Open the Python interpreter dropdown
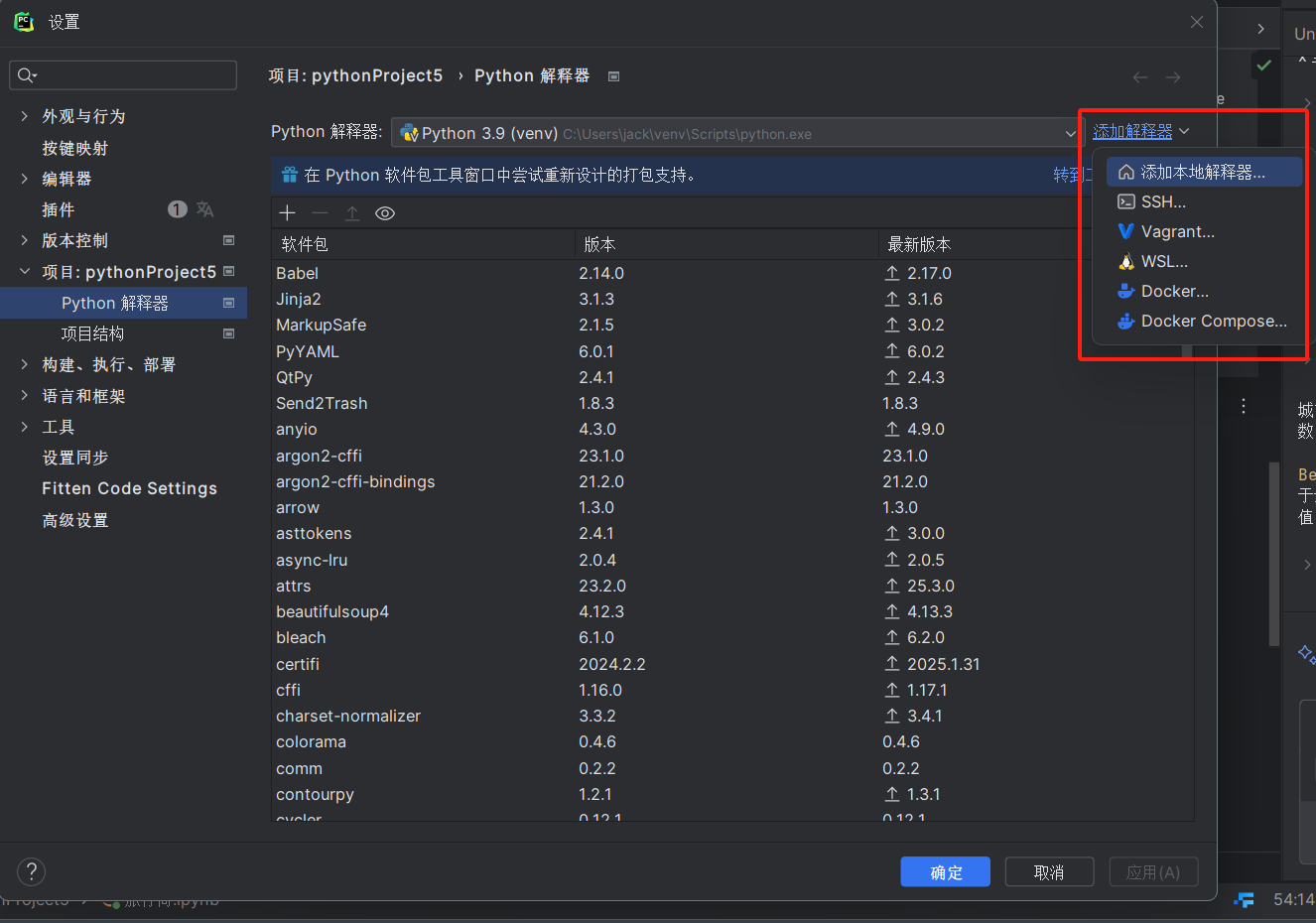This screenshot has width=1316, height=923. pyautogui.click(x=737, y=133)
